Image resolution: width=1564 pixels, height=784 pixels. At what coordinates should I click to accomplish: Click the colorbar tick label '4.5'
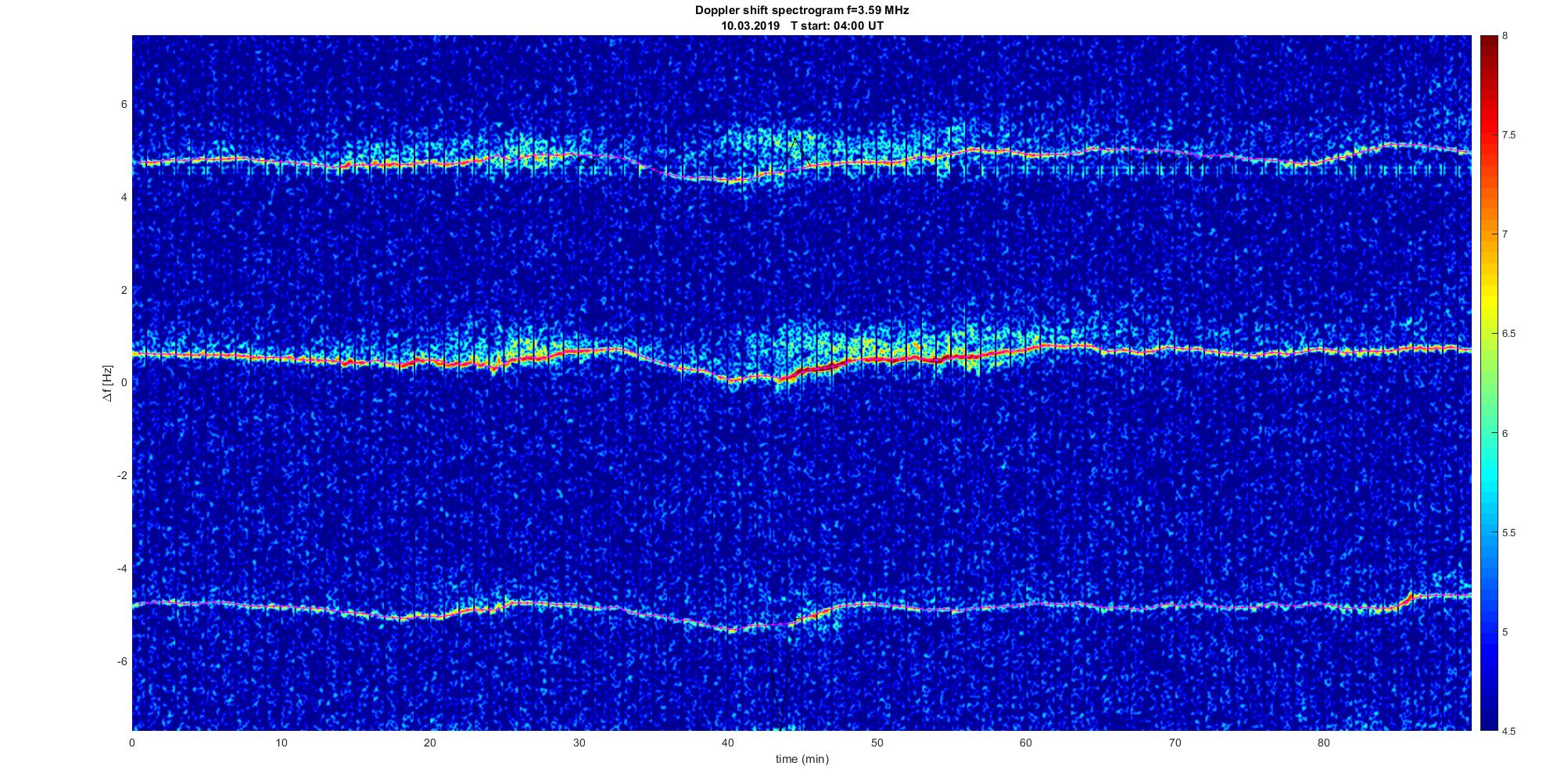tap(1508, 732)
